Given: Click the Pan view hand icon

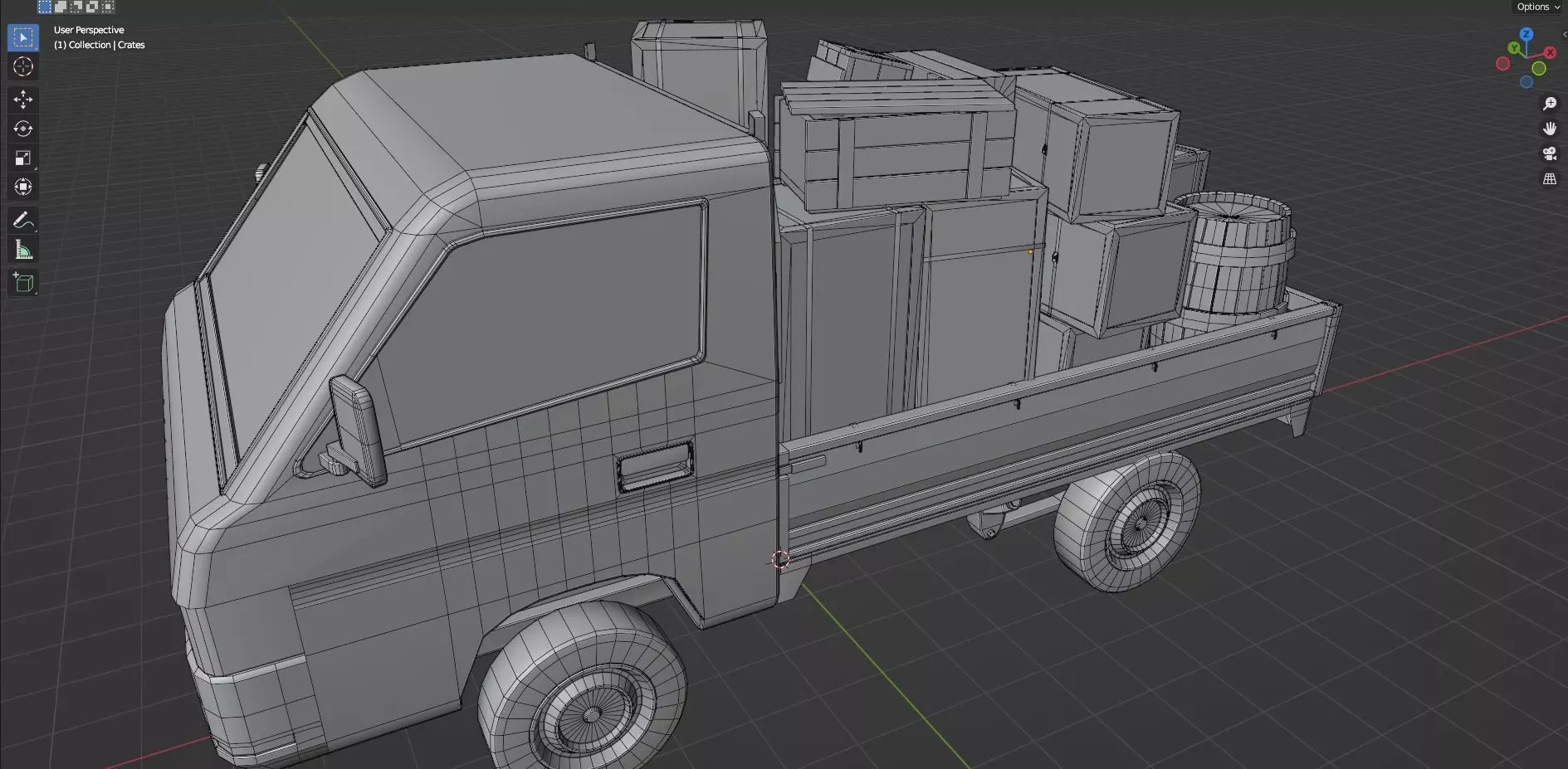Looking at the screenshot, I should pyautogui.click(x=1550, y=129).
